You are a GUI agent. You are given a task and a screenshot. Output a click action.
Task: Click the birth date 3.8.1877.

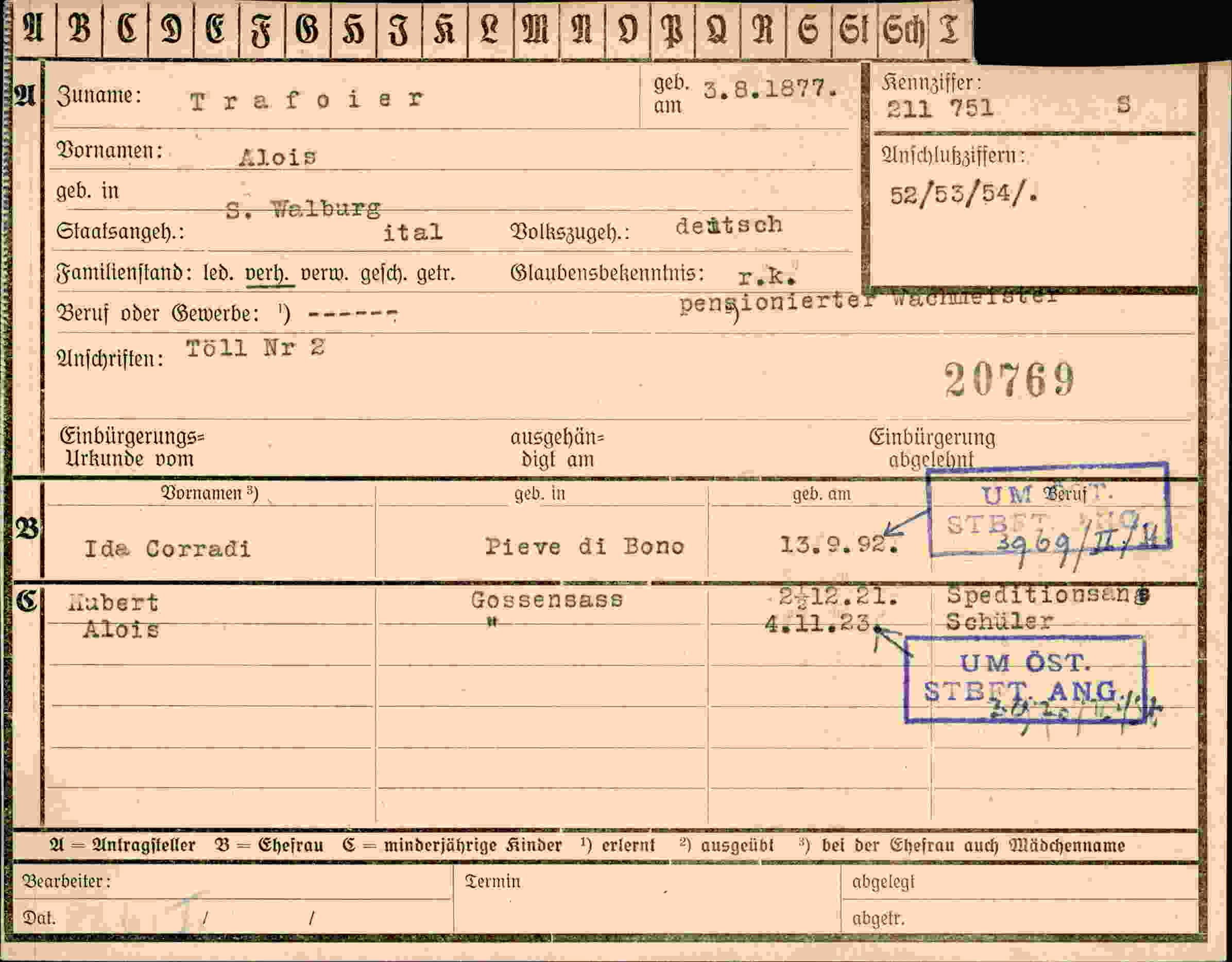(x=771, y=89)
